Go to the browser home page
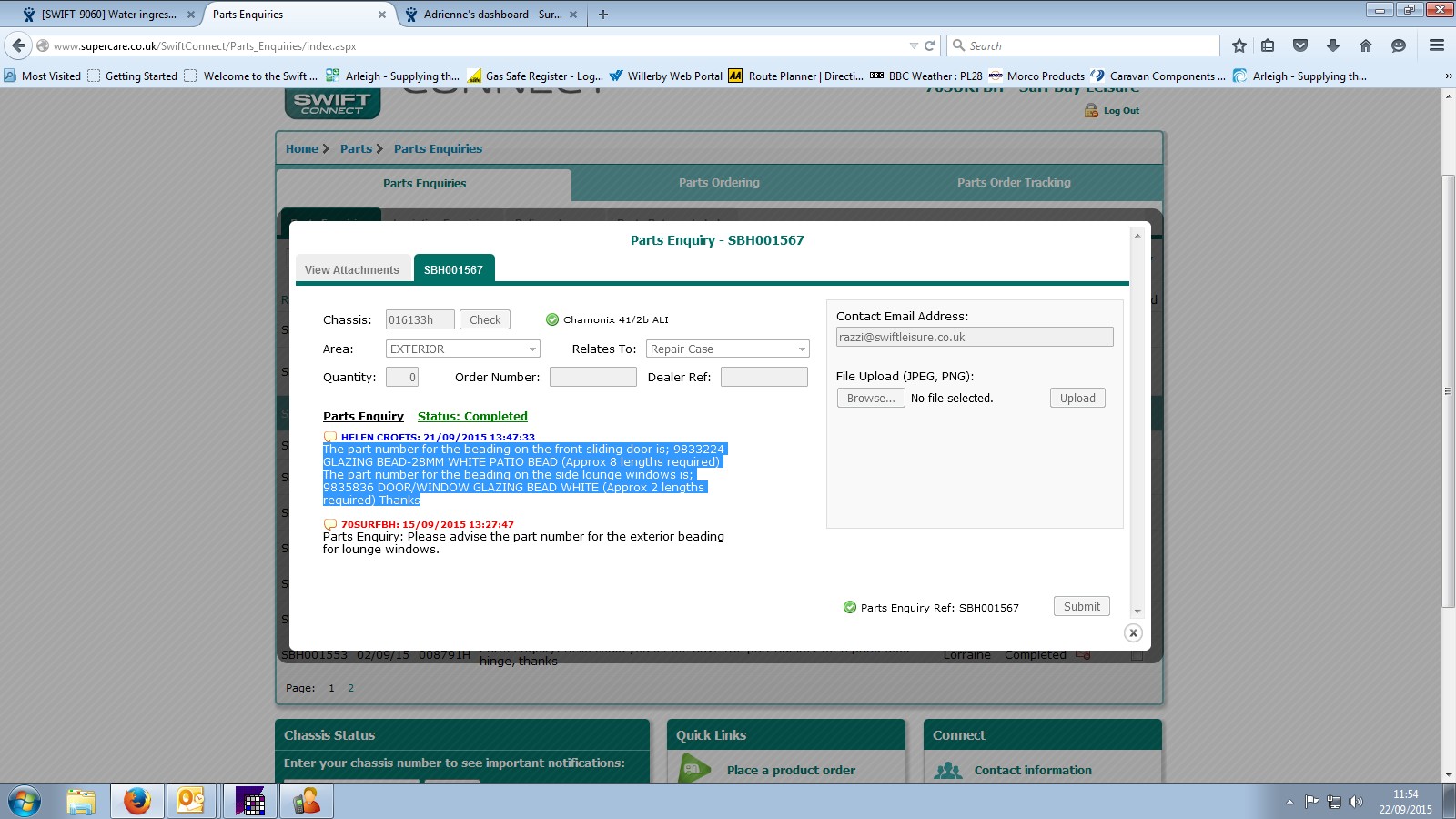This screenshot has width=1456, height=819. point(1366,45)
